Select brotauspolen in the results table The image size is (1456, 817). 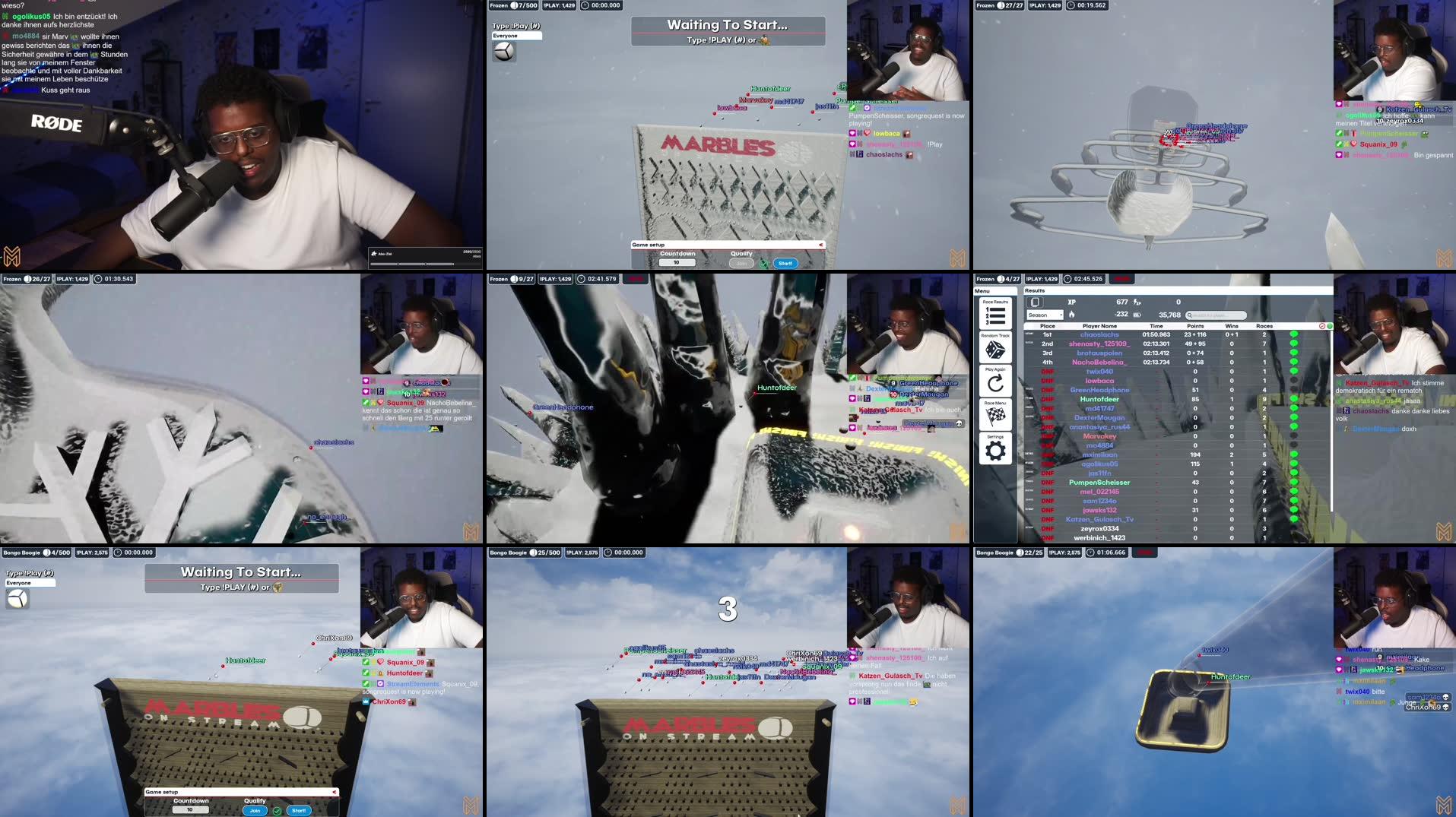pos(1099,353)
